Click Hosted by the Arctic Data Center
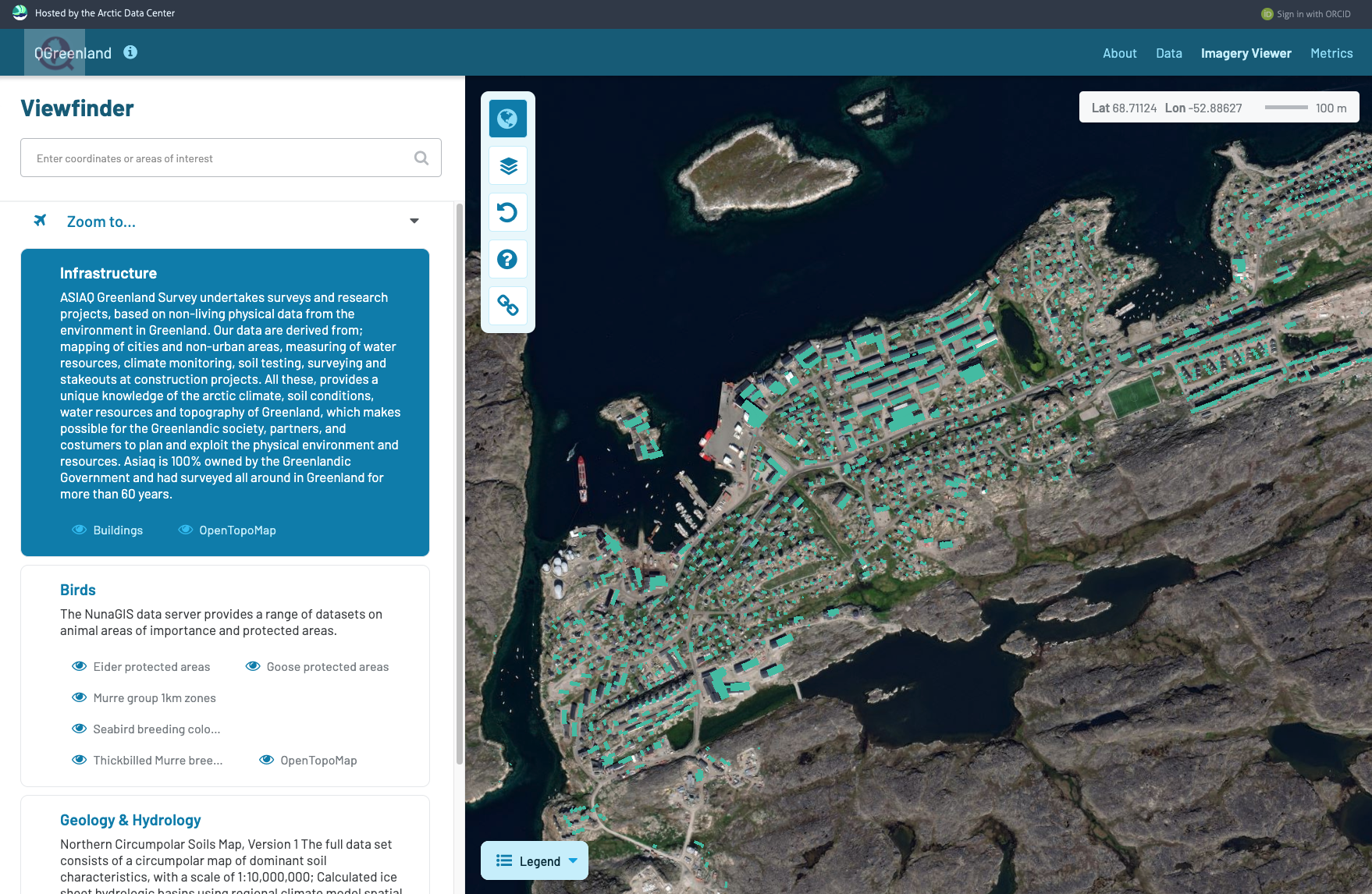 tap(105, 13)
